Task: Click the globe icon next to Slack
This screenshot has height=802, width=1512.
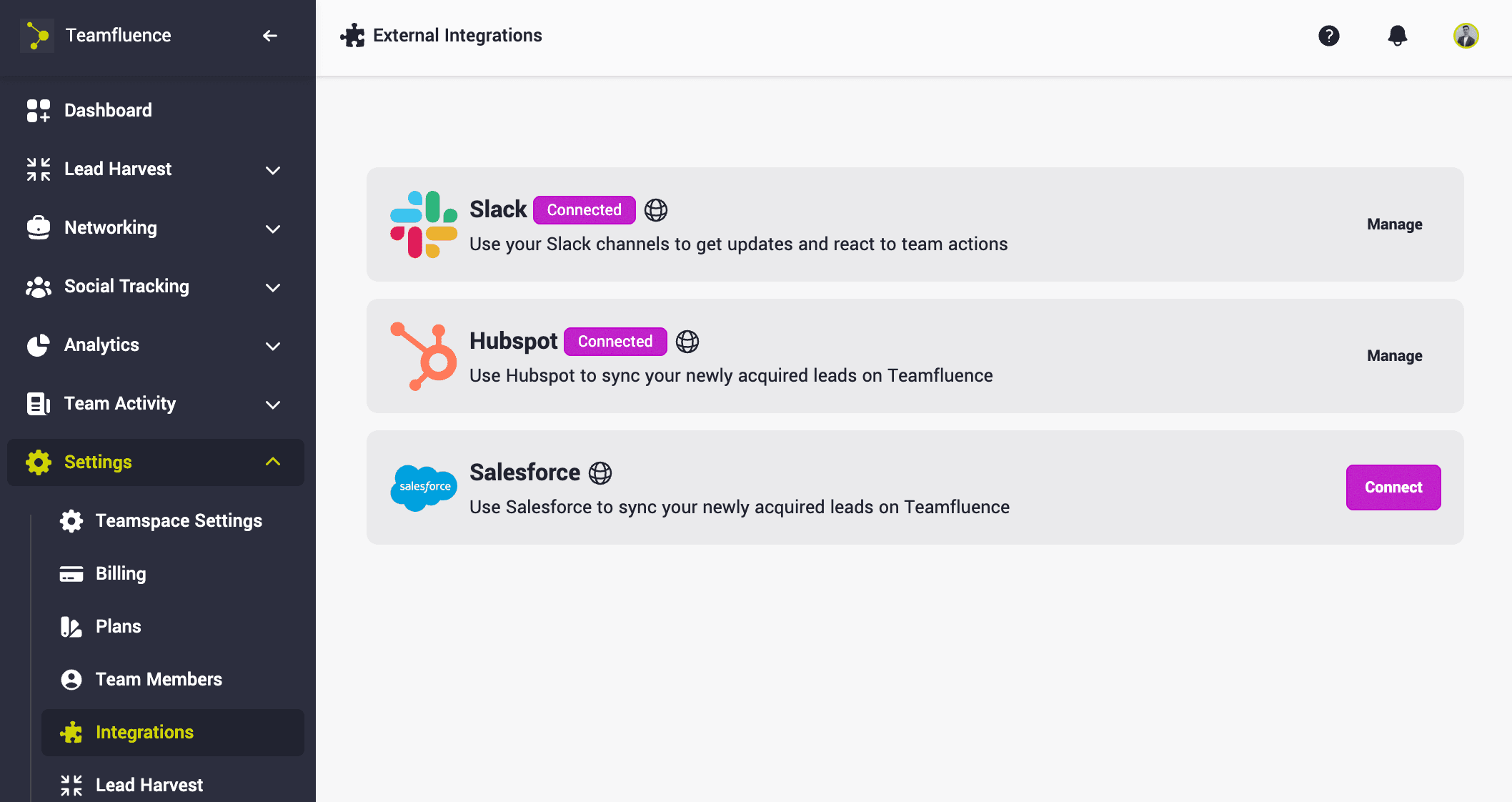Action: tap(656, 210)
